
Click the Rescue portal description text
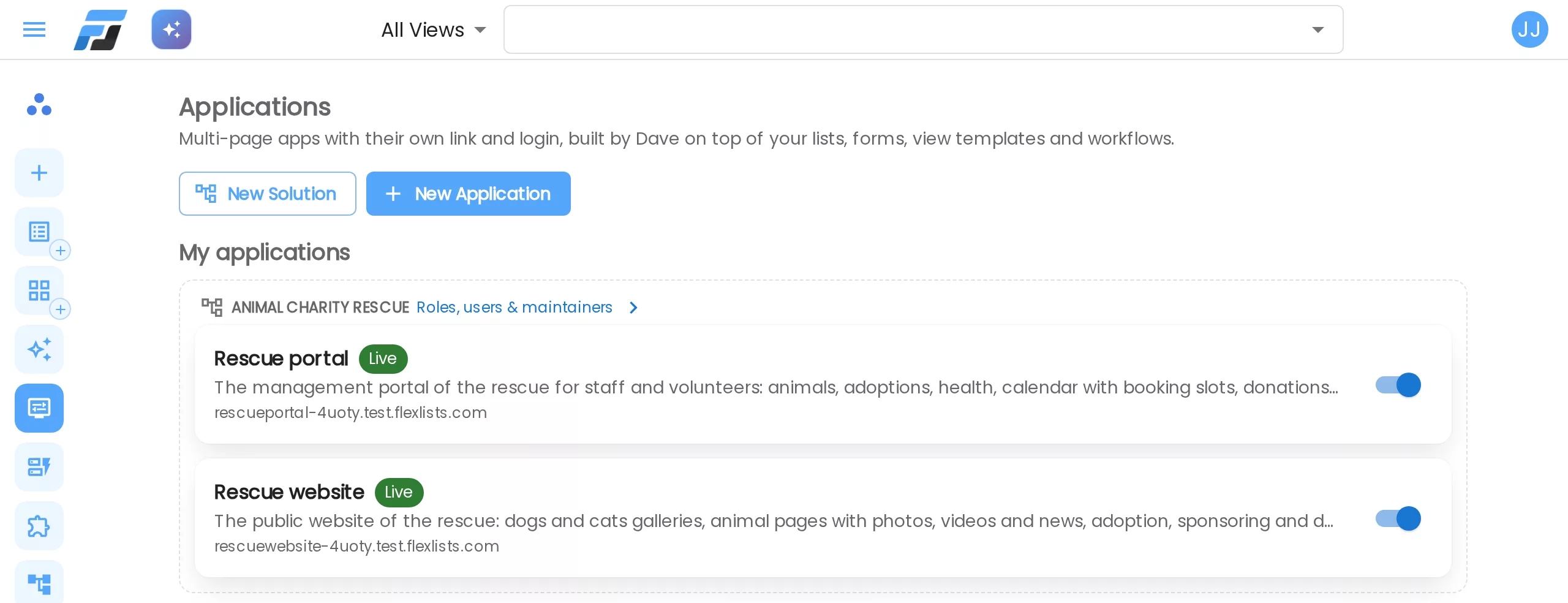[776, 387]
